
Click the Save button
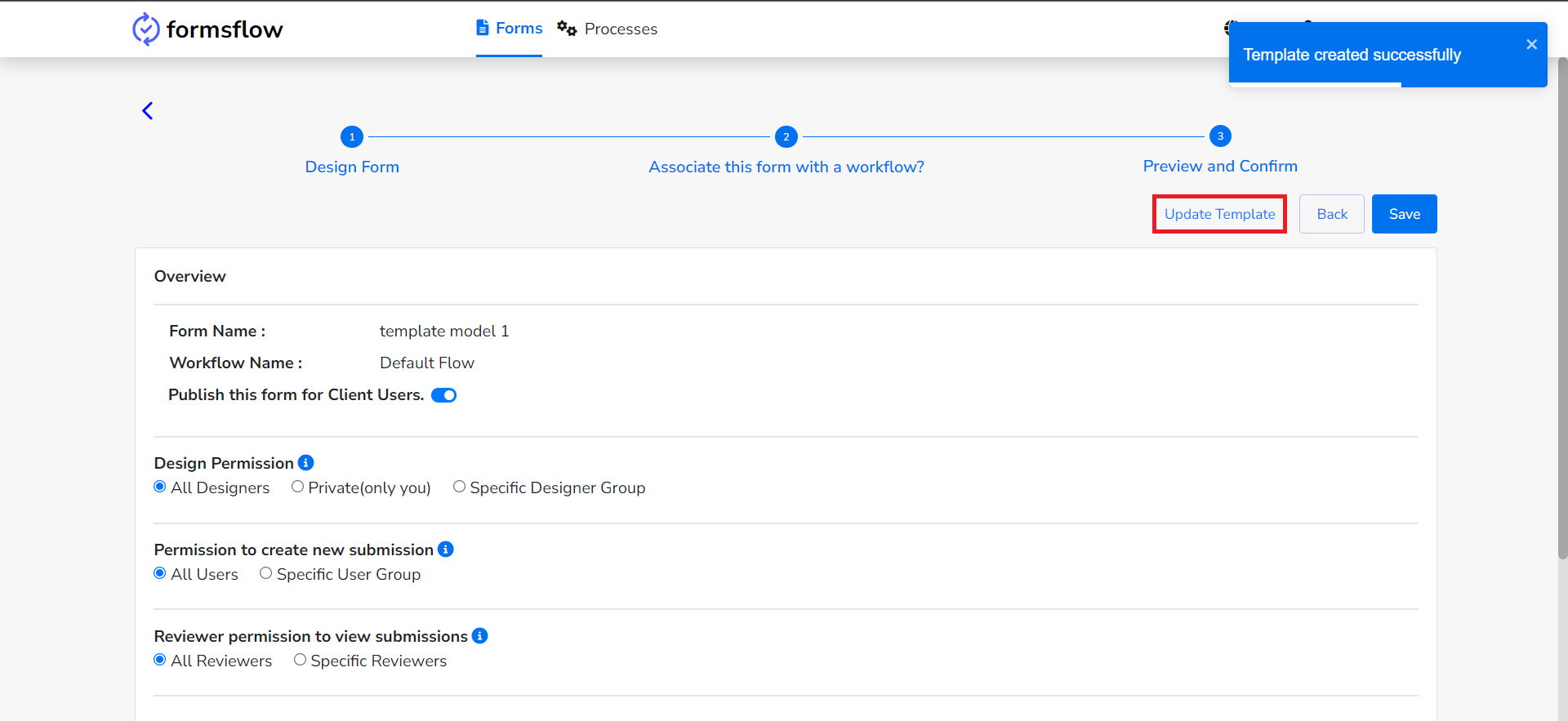point(1405,214)
